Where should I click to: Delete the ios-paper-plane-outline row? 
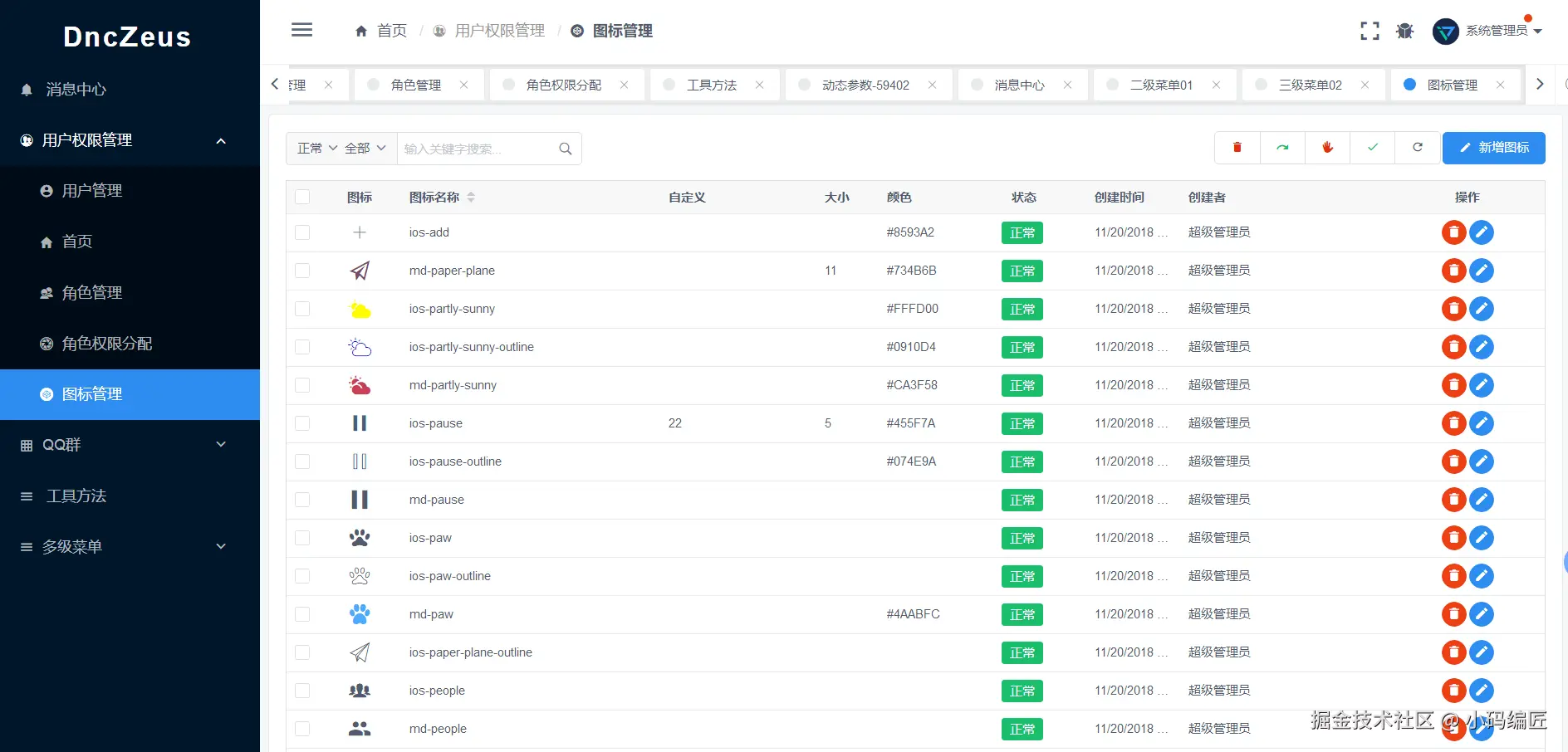(x=1453, y=652)
